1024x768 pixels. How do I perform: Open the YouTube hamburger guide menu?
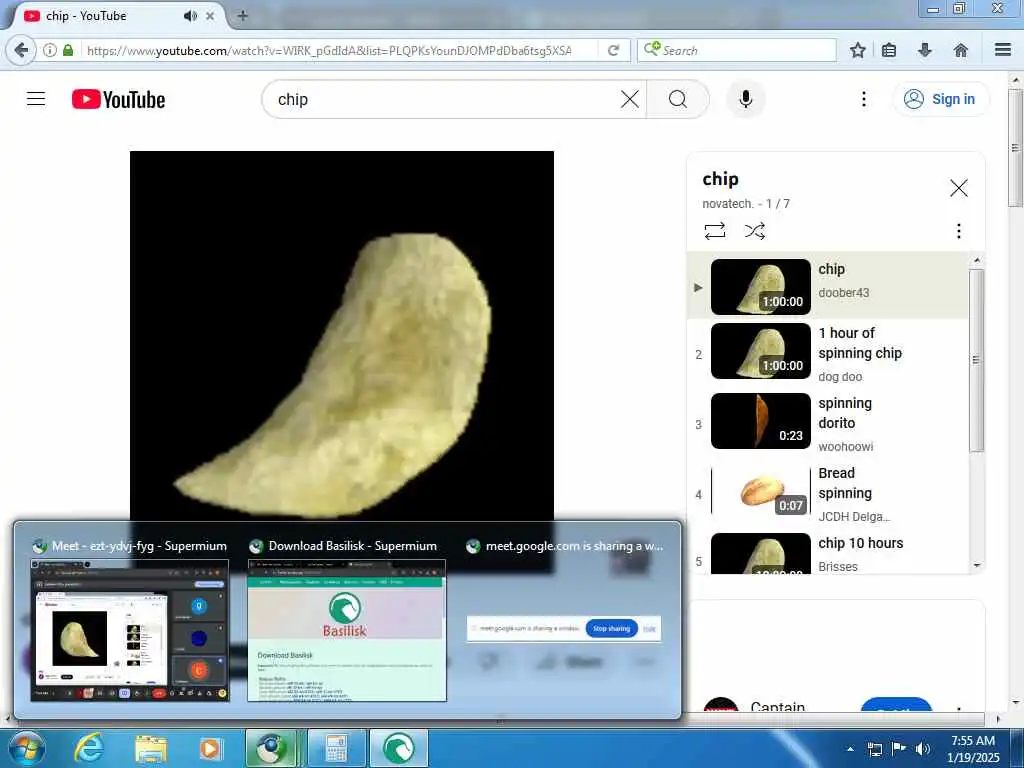36,99
